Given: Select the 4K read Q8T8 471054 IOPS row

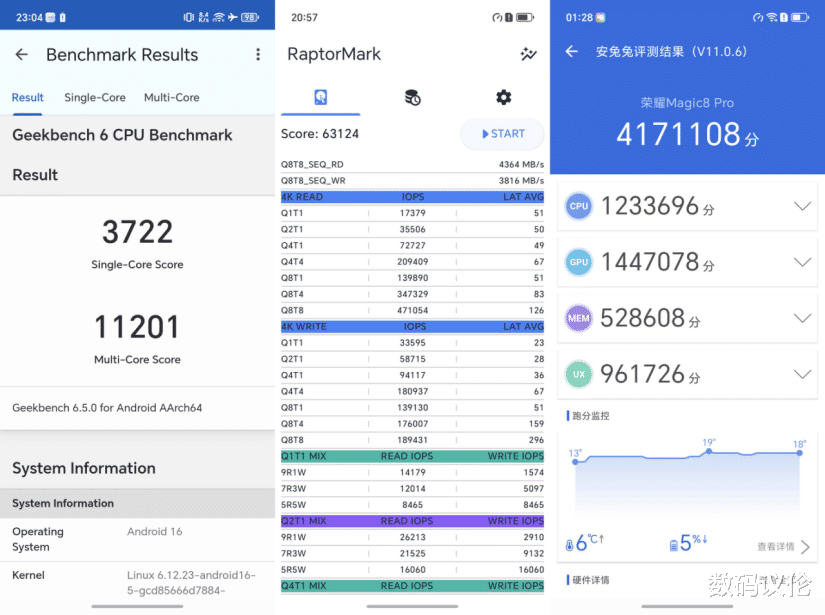Looking at the screenshot, I should [x=412, y=310].
